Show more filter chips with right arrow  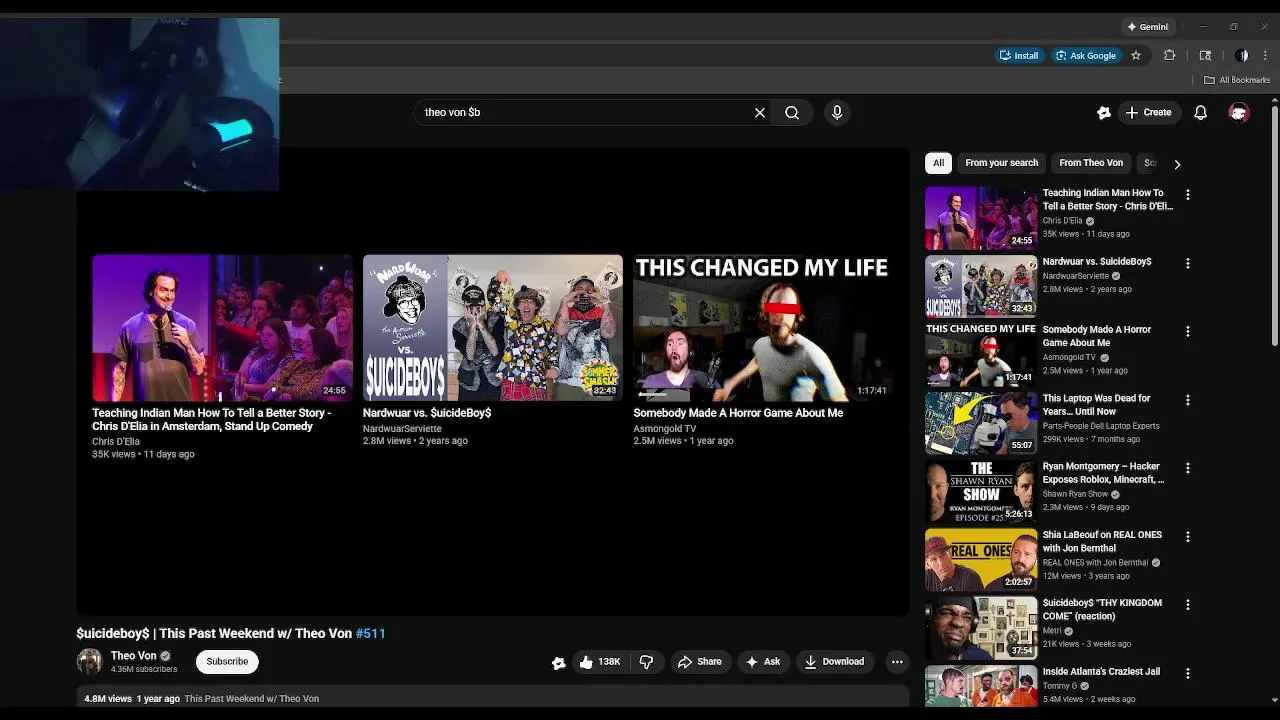coord(1177,164)
